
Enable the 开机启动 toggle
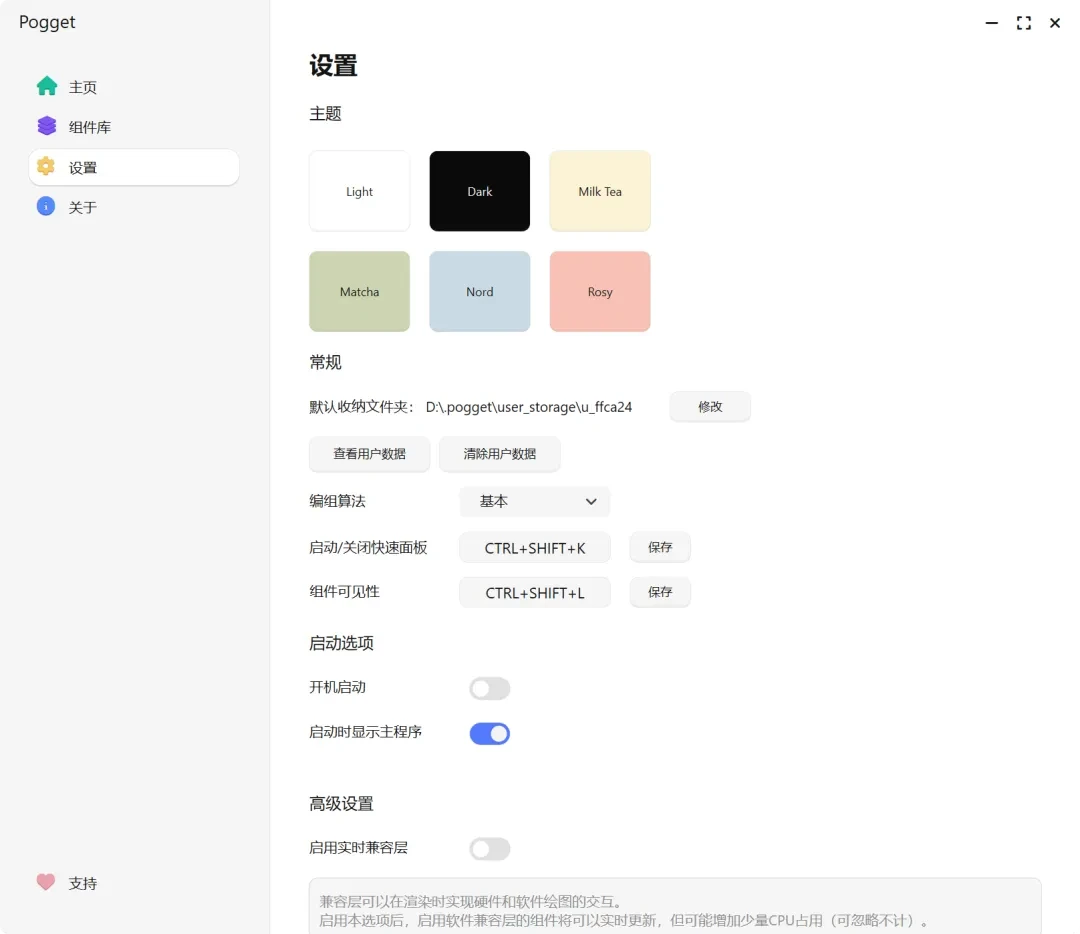[x=490, y=688]
